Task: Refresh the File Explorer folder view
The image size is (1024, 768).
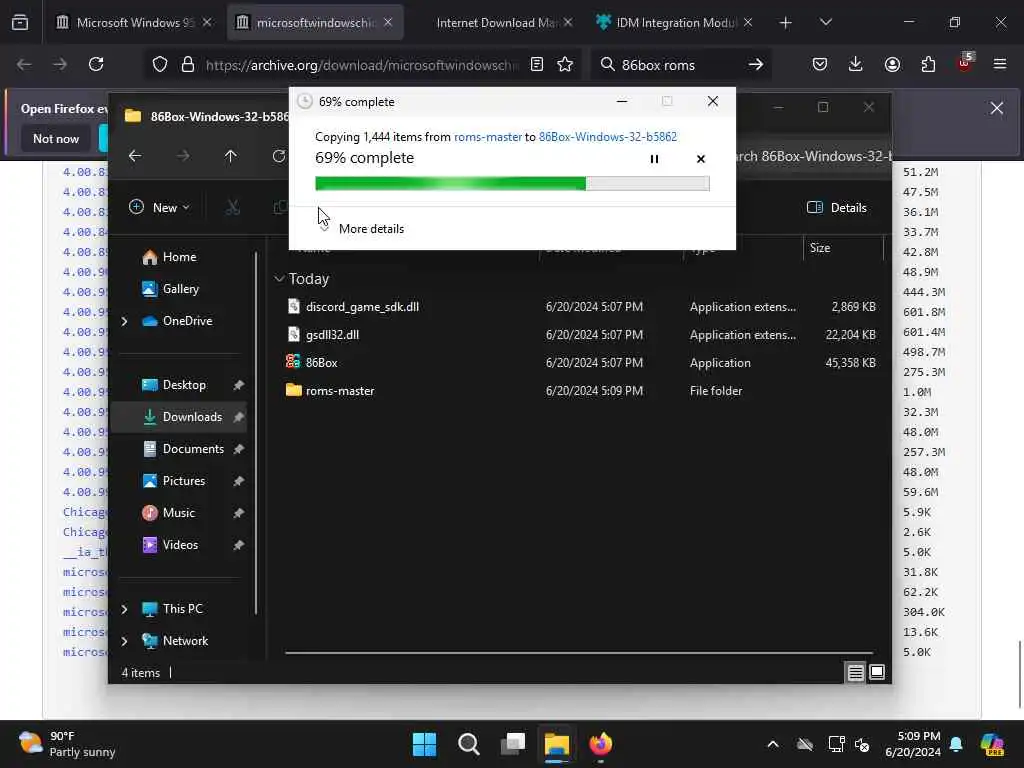Action: [x=279, y=156]
